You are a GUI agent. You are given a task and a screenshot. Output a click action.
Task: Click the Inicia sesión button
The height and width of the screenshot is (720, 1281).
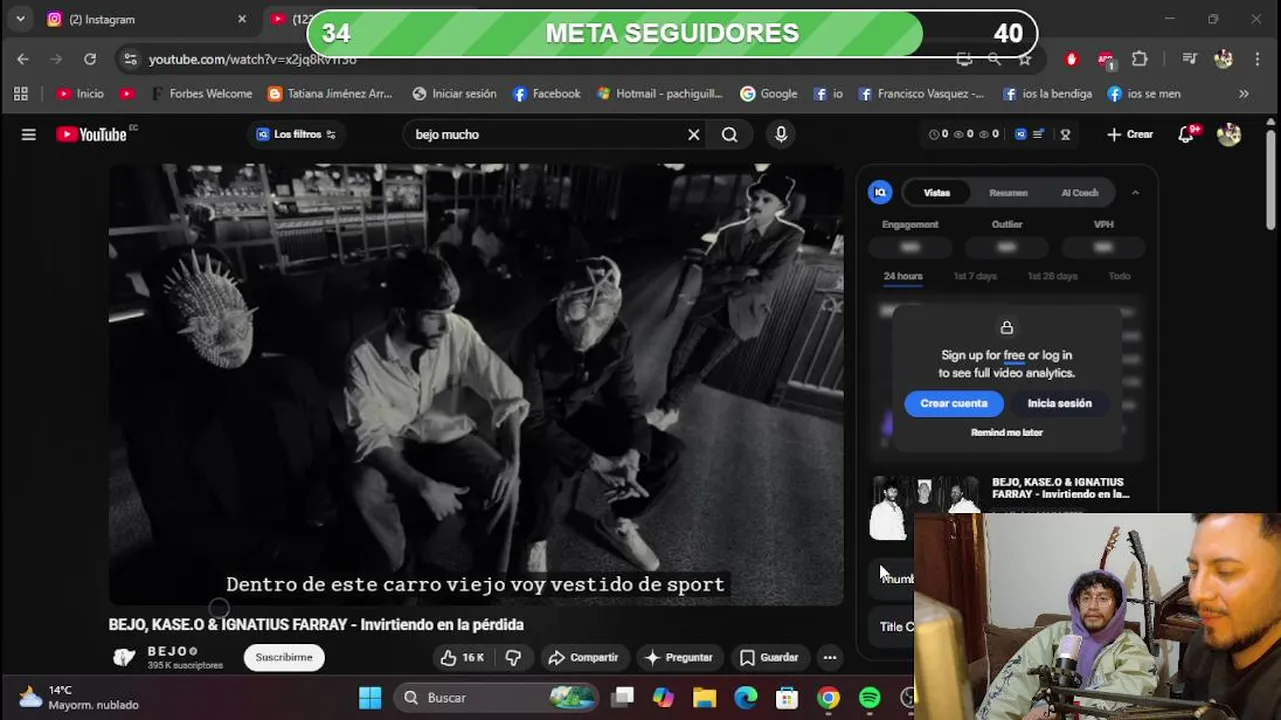click(1060, 403)
